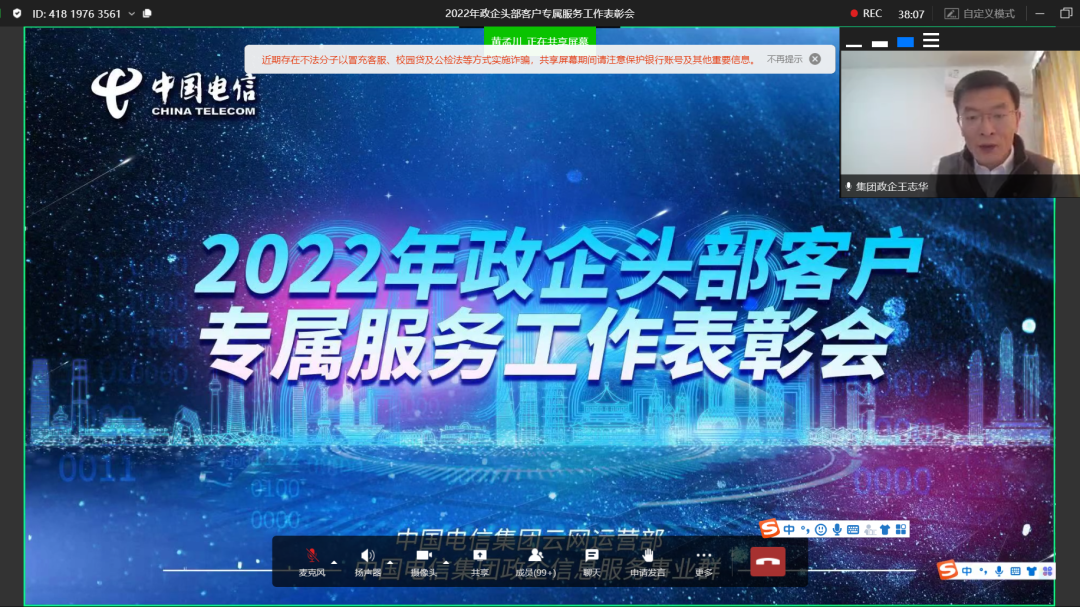Open the 更多 (more) menu

(x=703, y=562)
